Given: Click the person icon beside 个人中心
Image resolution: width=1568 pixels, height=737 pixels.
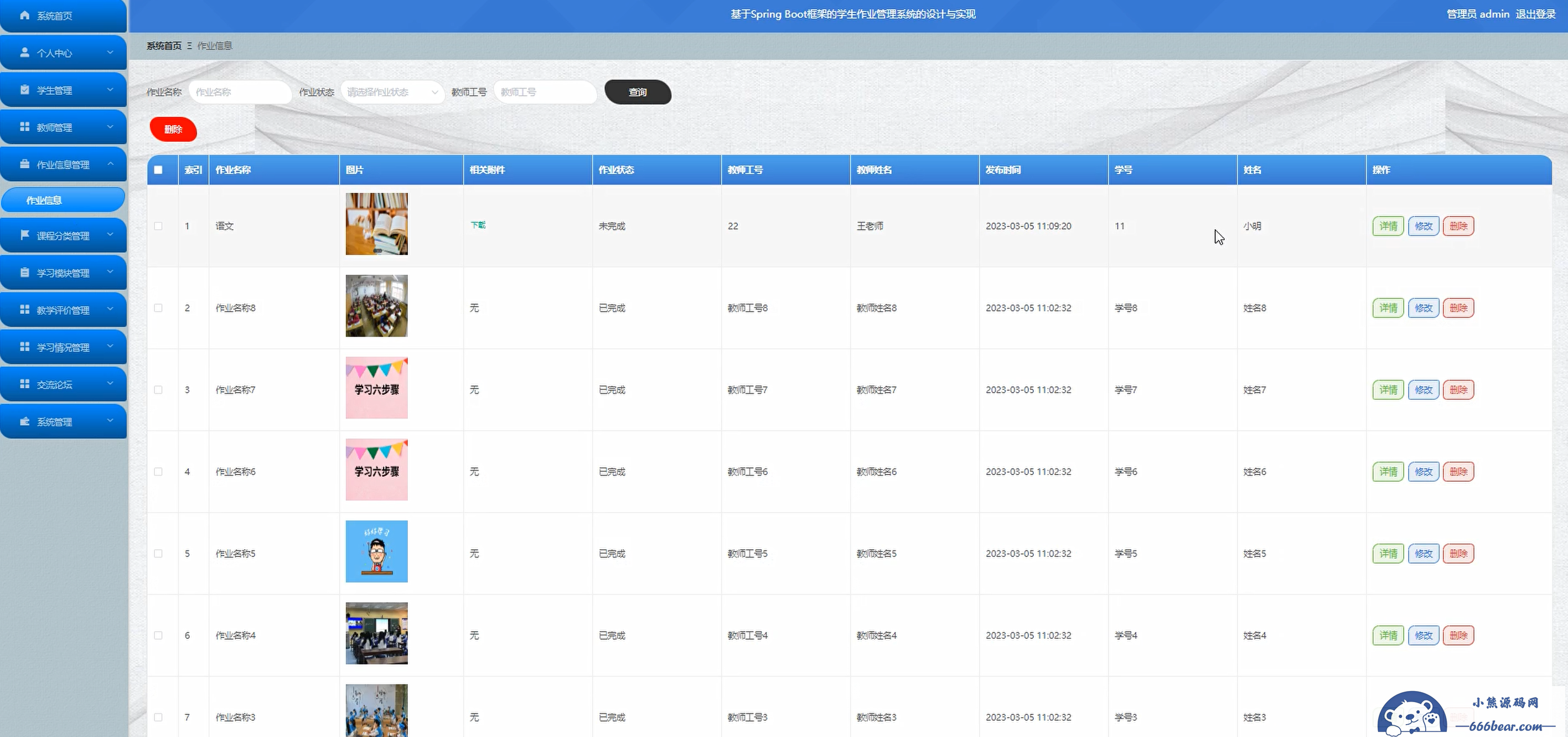Looking at the screenshot, I should (24, 53).
